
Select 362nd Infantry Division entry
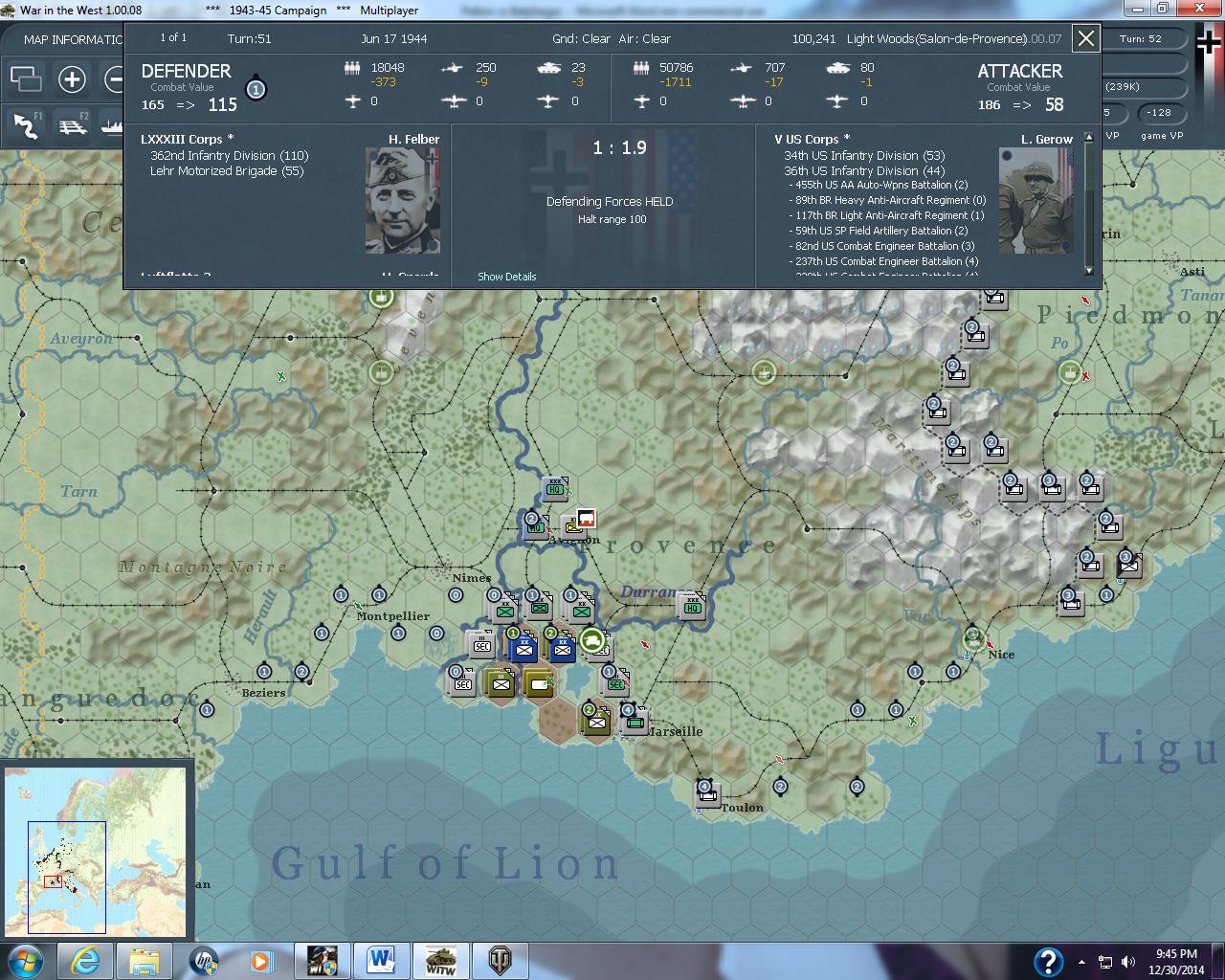229,155
